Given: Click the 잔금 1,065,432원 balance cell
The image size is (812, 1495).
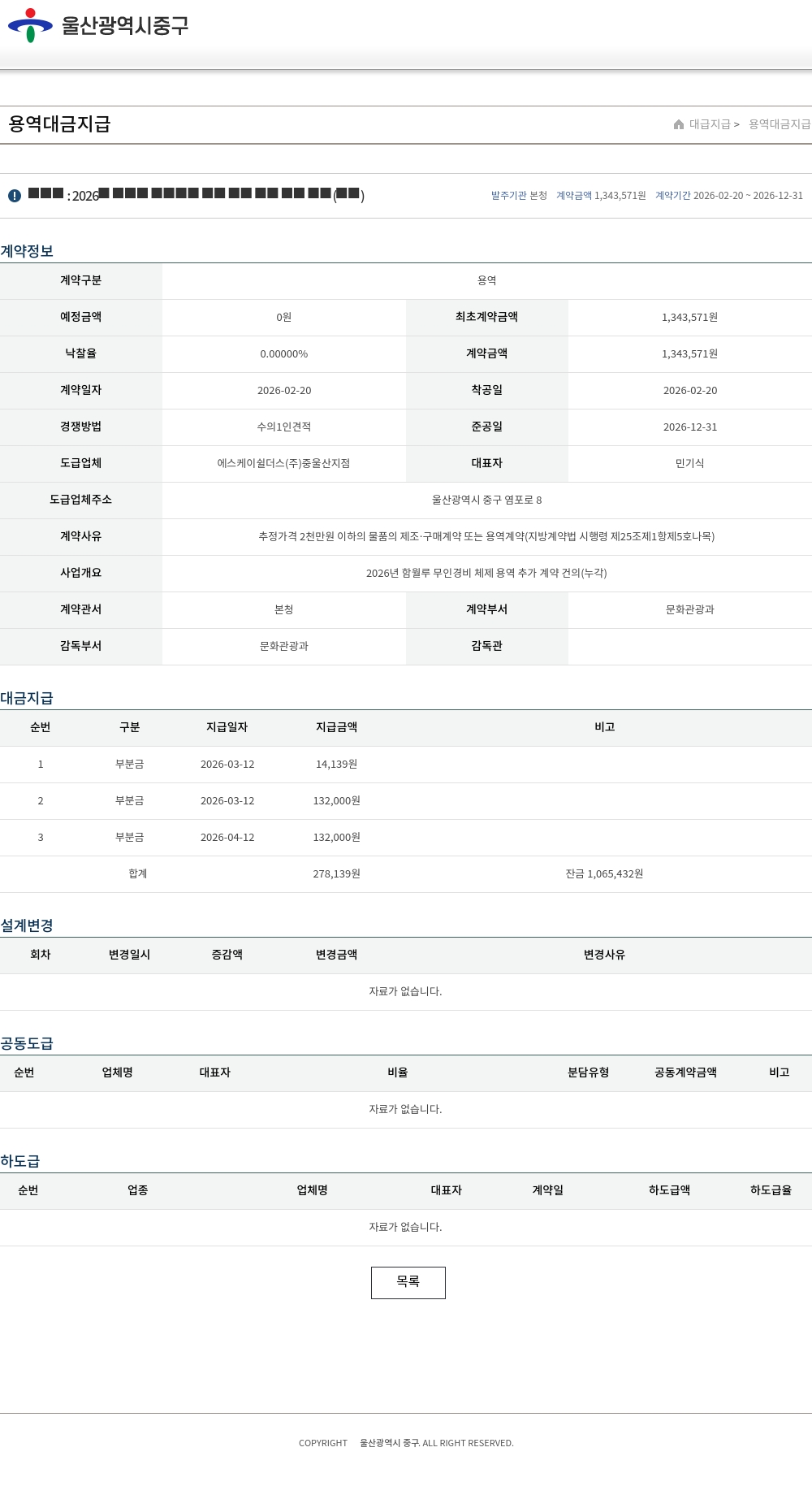Looking at the screenshot, I should (x=604, y=874).
